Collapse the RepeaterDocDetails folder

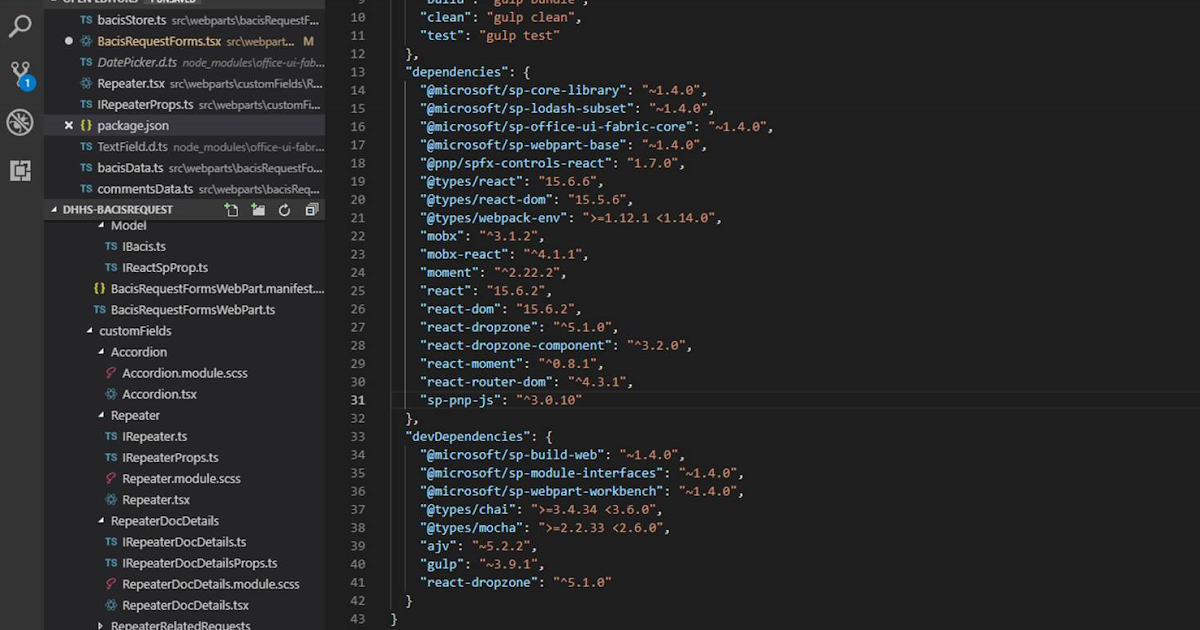[x=101, y=521]
